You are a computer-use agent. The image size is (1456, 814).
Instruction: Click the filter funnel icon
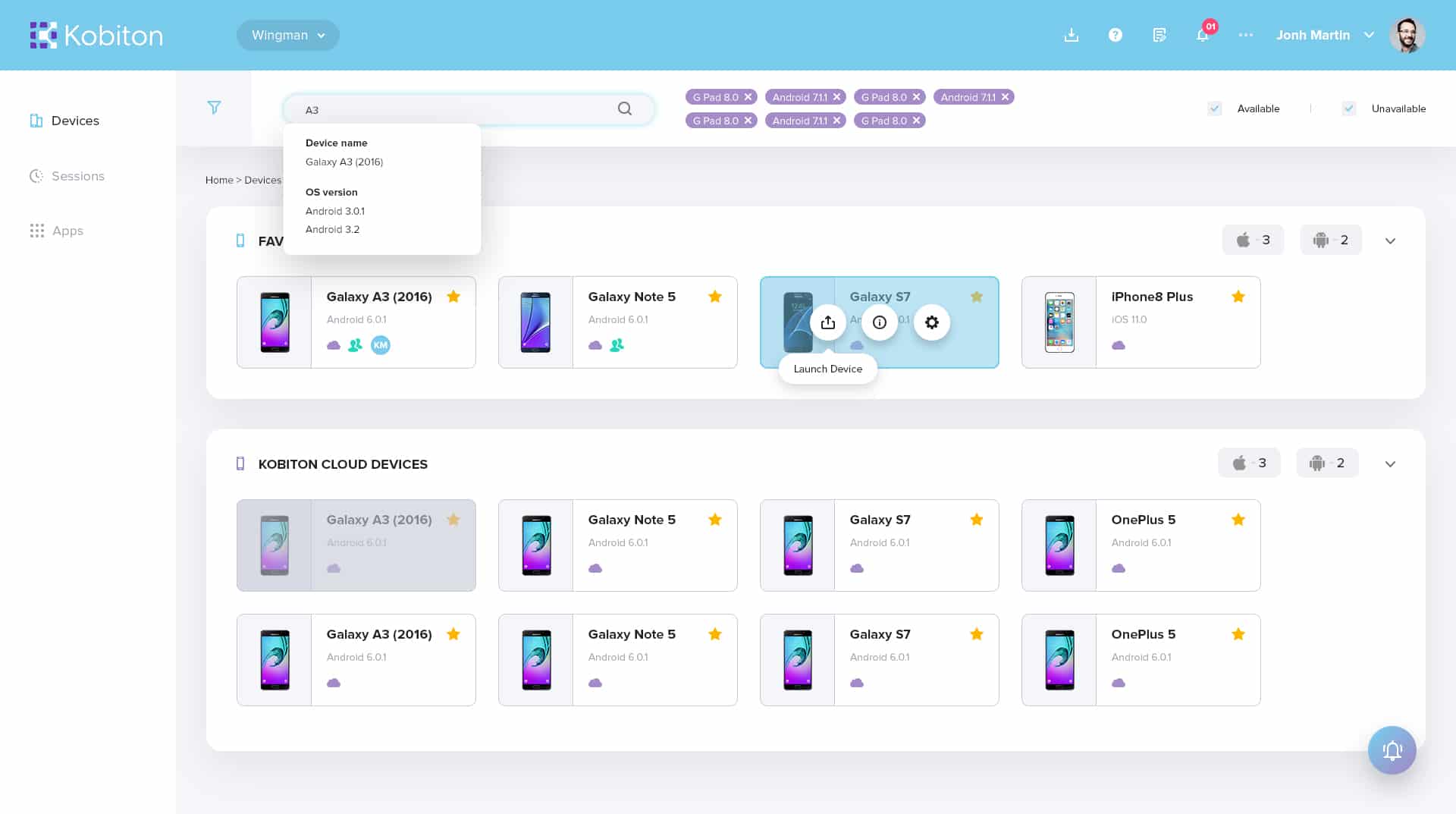(214, 108)
